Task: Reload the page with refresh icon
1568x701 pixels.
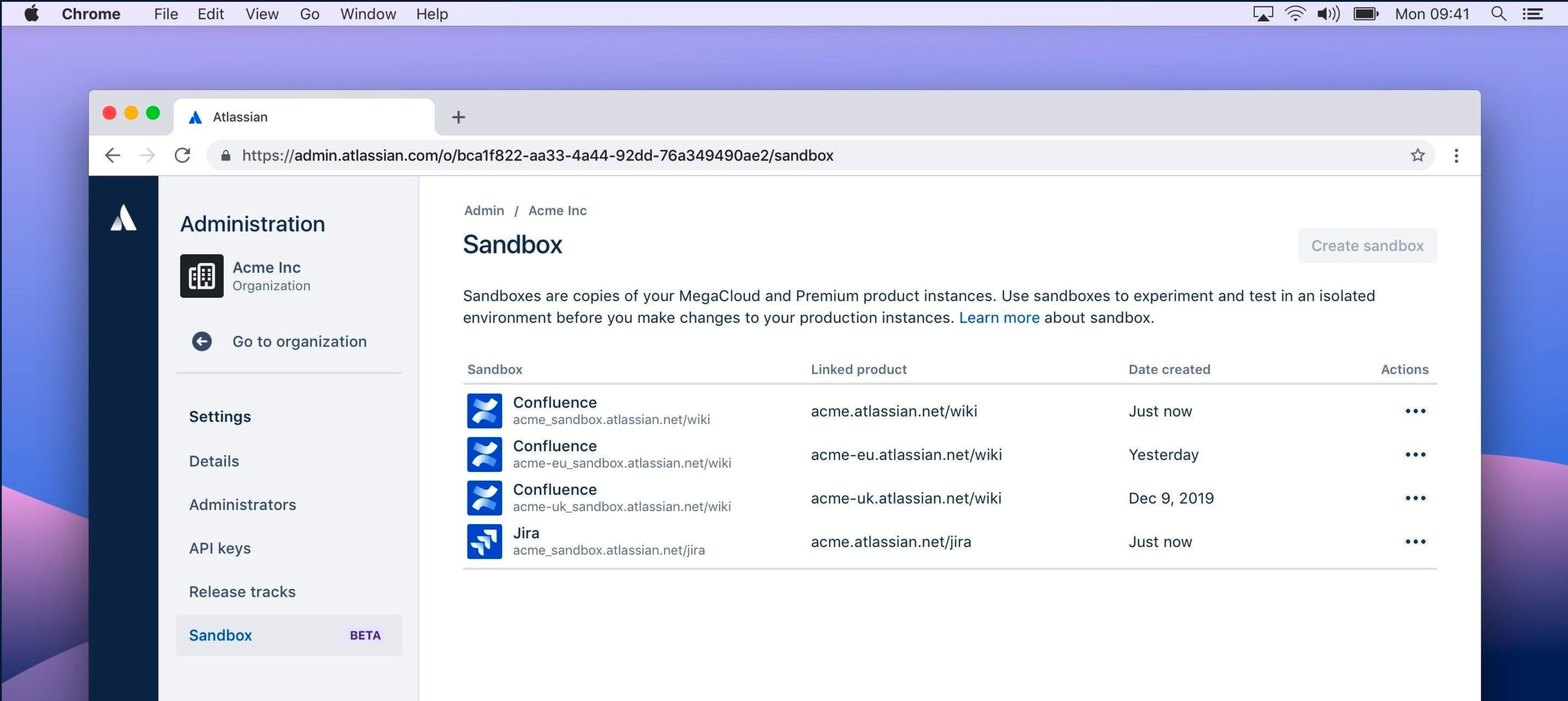Action: pyautogui.click(x=183, y=156)
